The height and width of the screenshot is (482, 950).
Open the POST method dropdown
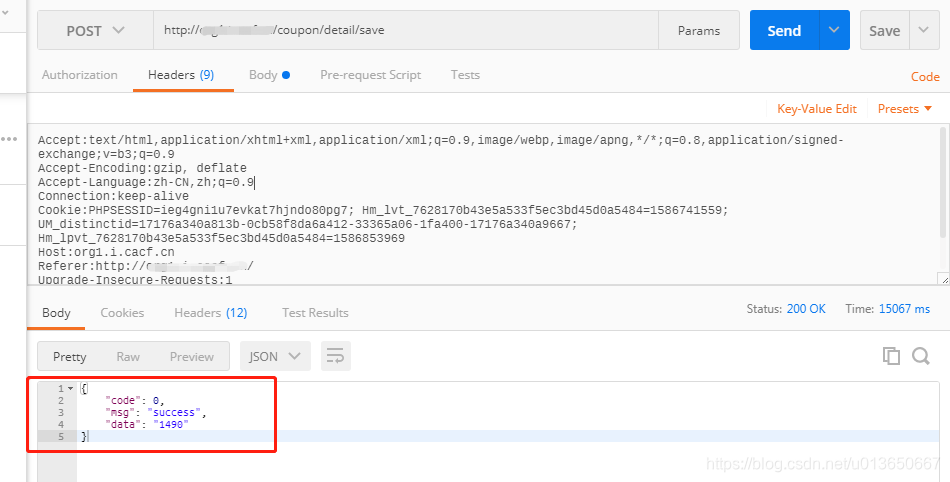click(95, 30)
